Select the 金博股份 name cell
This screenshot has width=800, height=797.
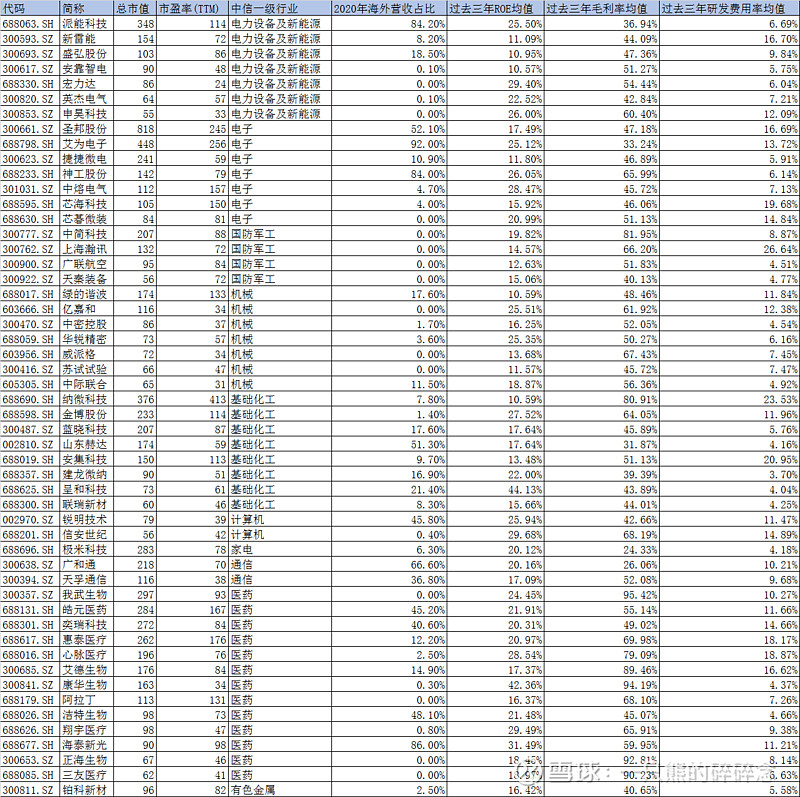pyautogui.click(x=85, y=414)
